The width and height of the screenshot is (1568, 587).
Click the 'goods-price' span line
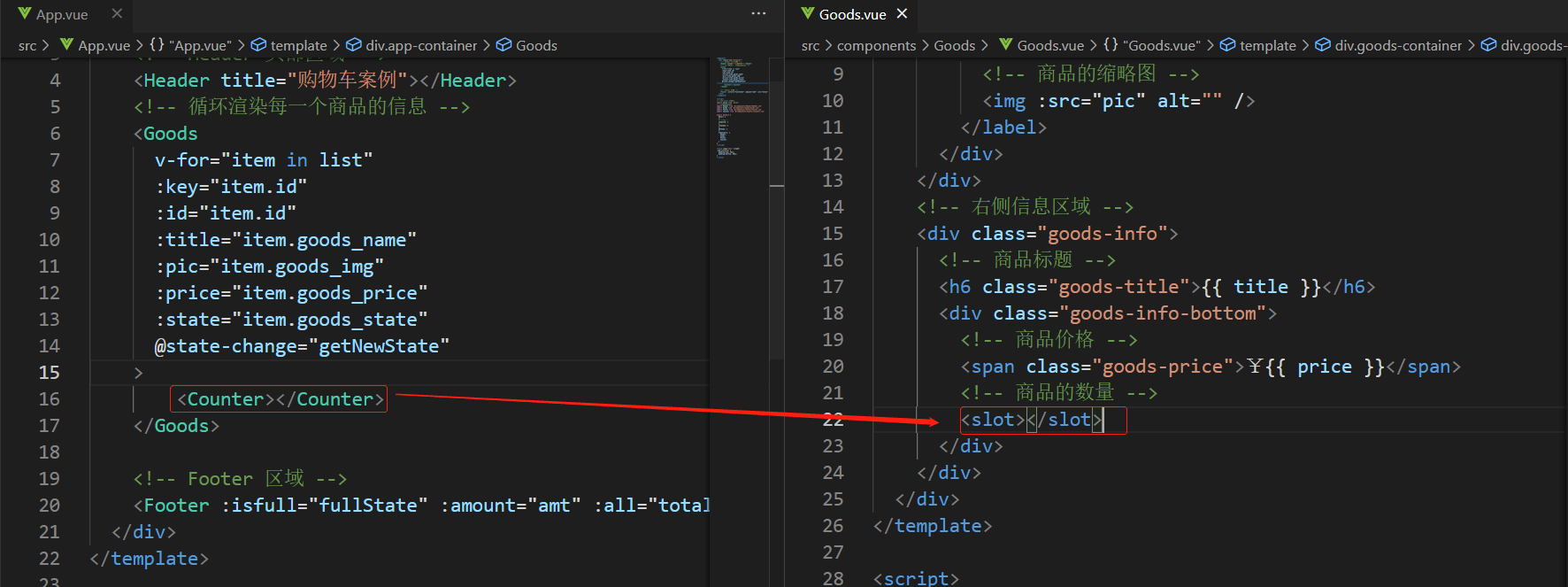(x=1211, y=367)
